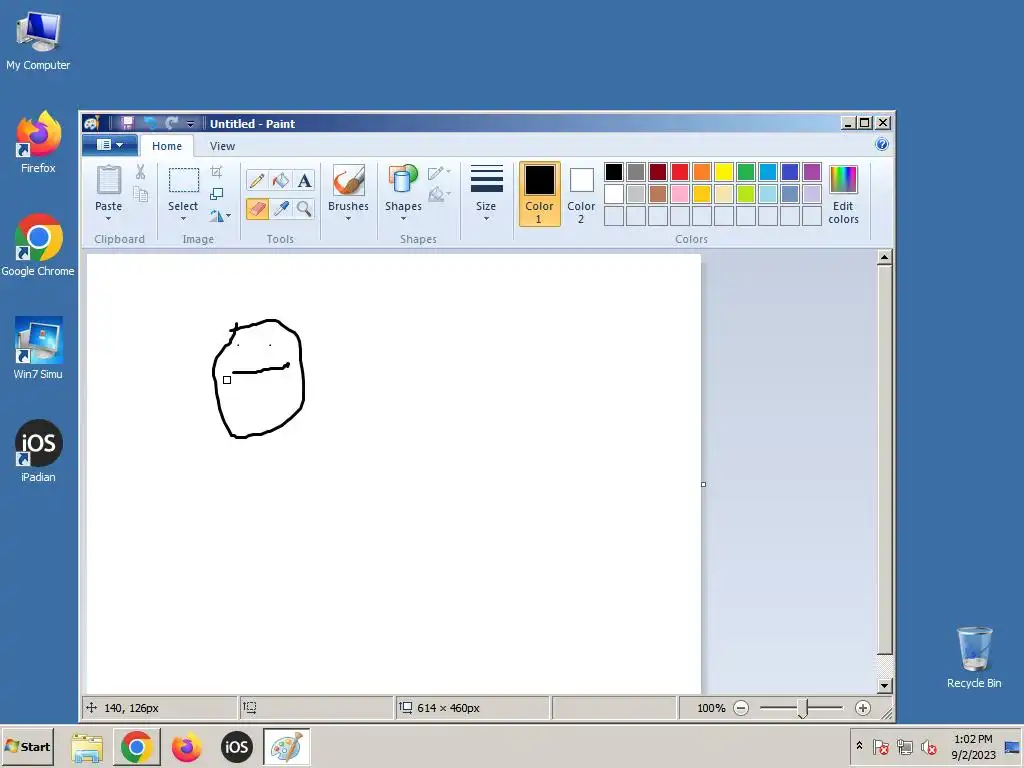Click the Copy icon
The width and height of the screenshot is (1024, 768).
140,194
